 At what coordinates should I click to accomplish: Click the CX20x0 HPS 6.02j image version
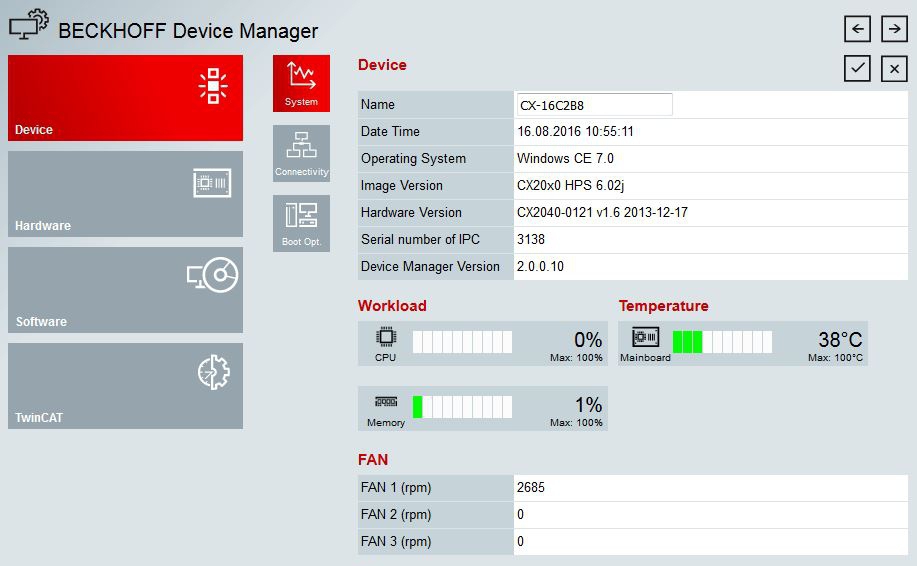pos(570,185)
